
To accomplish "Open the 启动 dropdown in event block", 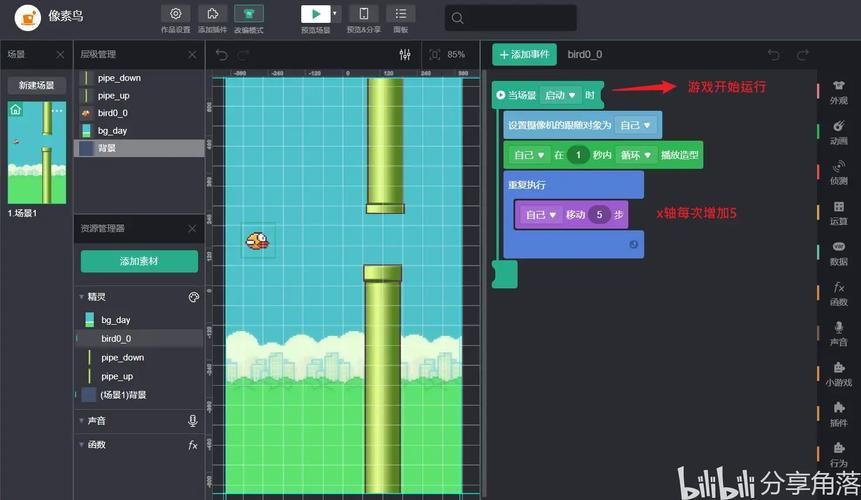I will 561,95.
